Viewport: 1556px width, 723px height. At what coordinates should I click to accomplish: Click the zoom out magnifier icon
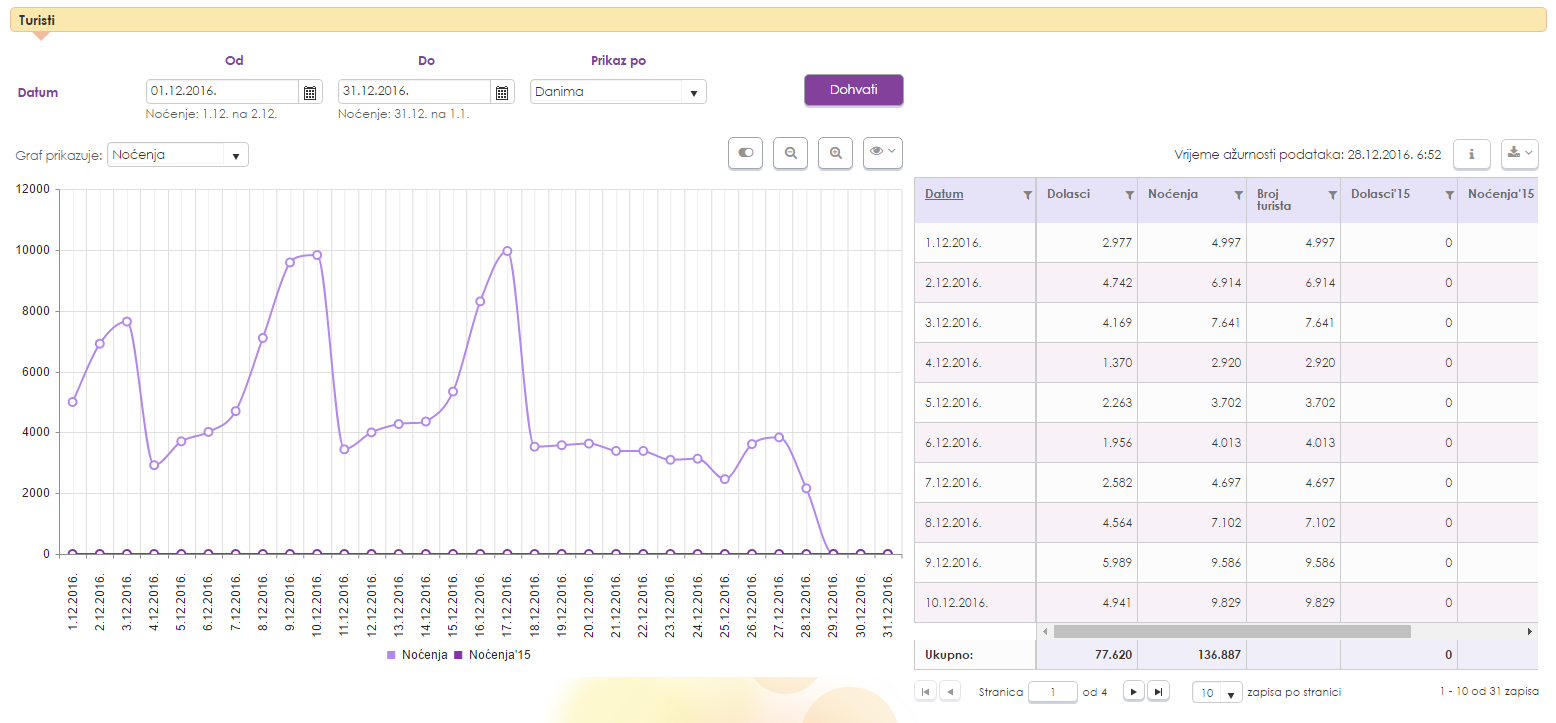point(790,153)
